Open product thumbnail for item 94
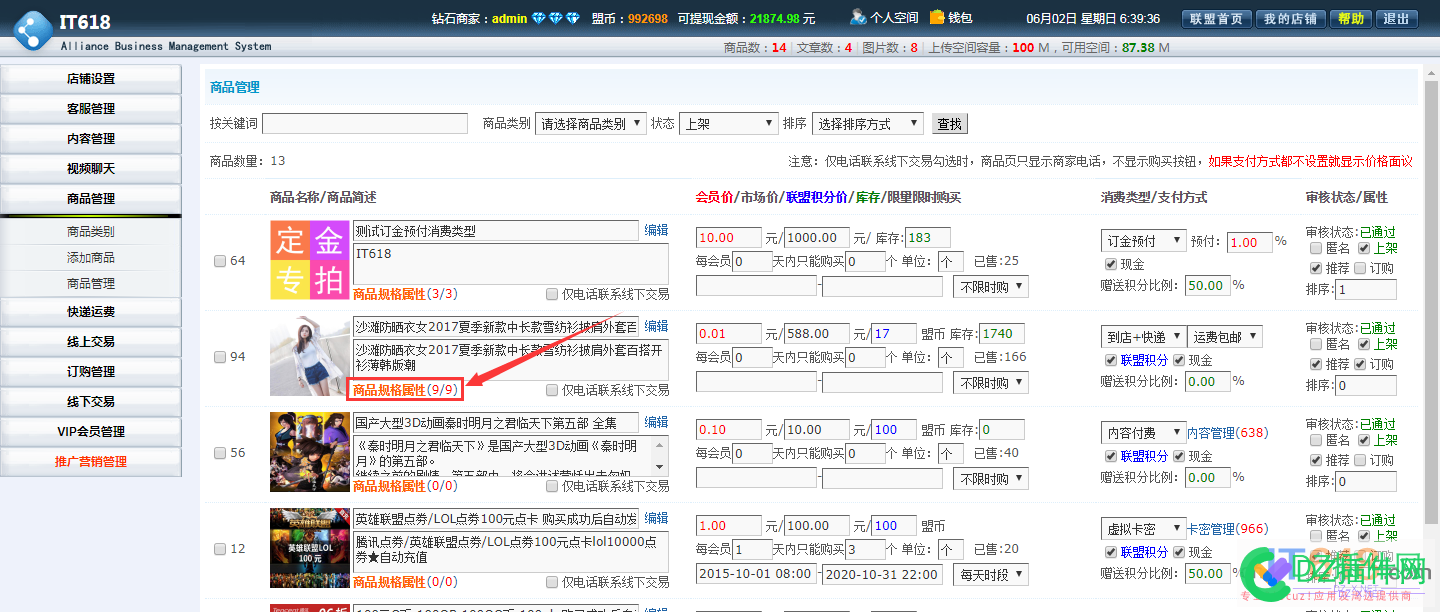The image size is (1440, 612). tap(309, 356)
